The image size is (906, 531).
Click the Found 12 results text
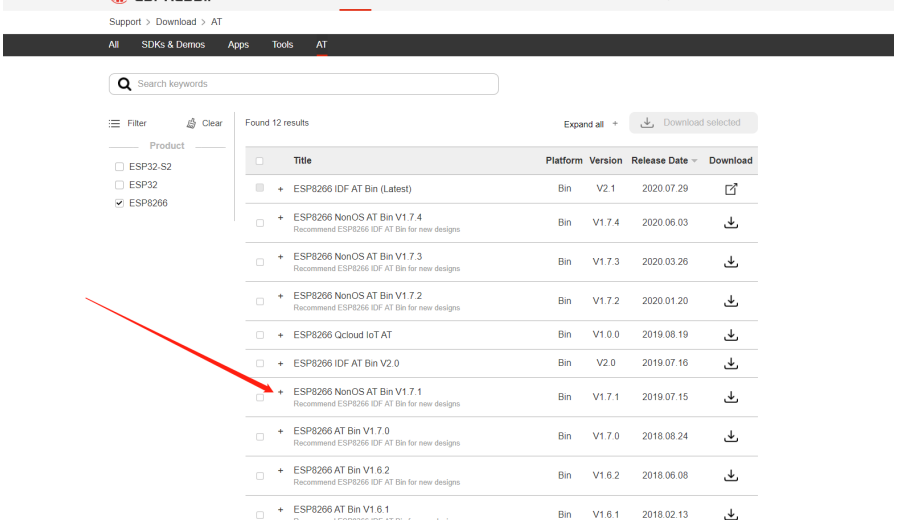click(277, 123)
